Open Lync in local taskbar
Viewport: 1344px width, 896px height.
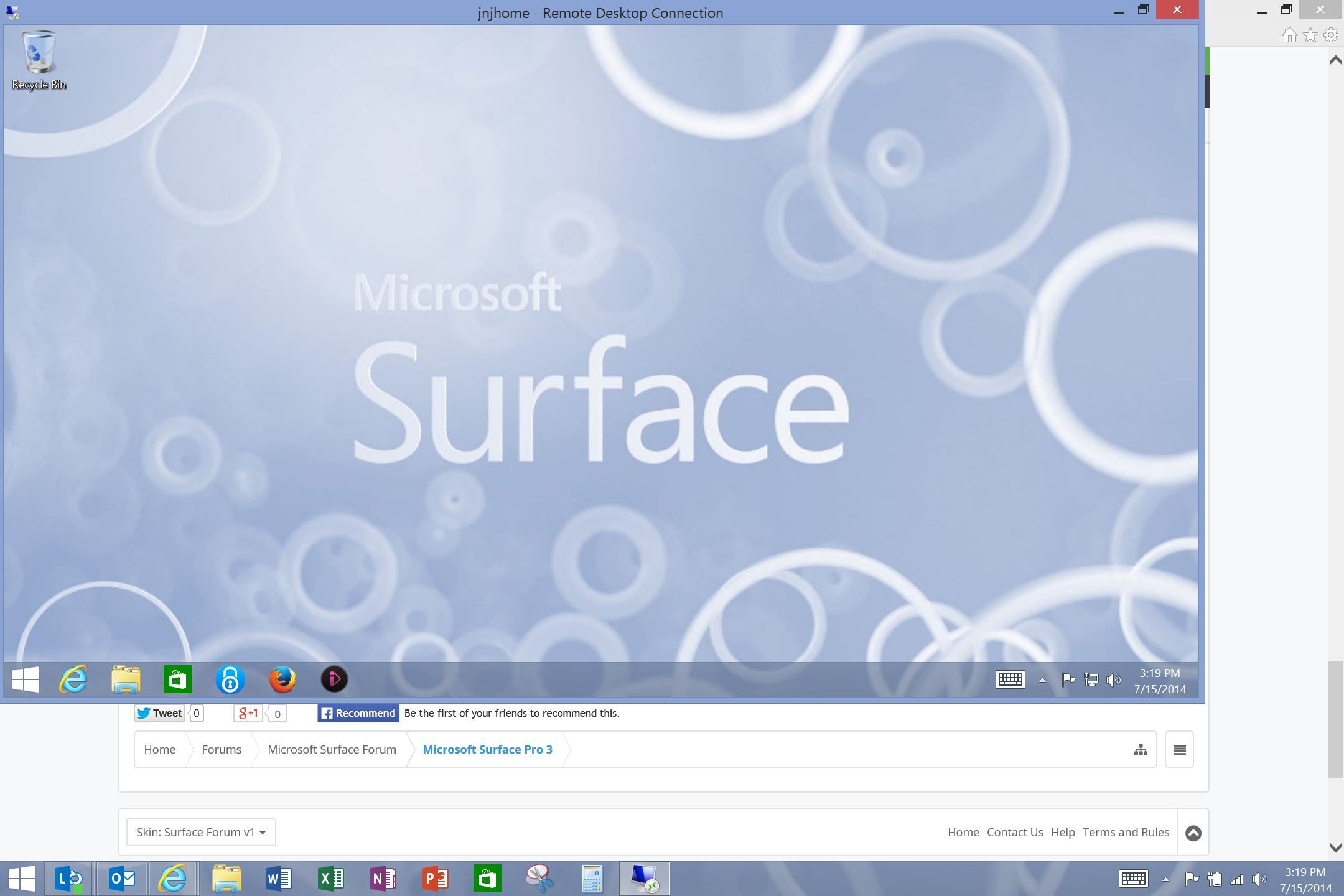coord(70,879)
